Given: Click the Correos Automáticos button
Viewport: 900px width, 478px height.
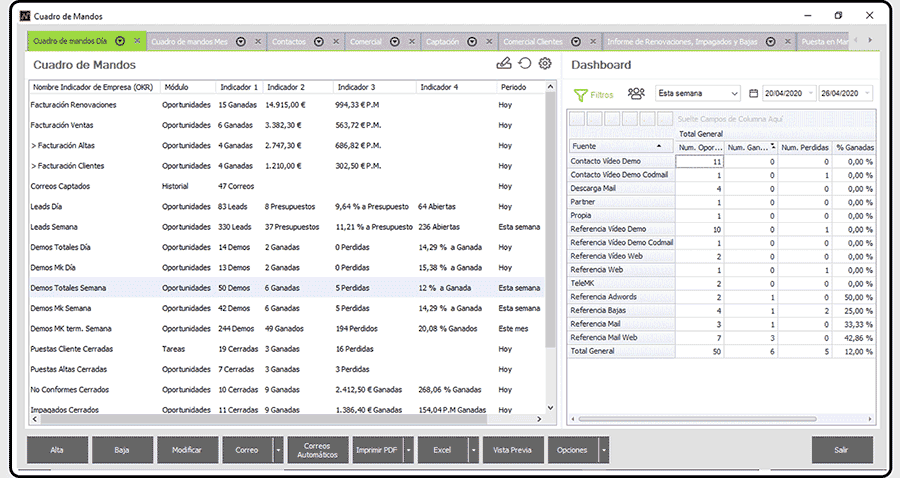Looking at the screenshot, I should tap(318, 450).
